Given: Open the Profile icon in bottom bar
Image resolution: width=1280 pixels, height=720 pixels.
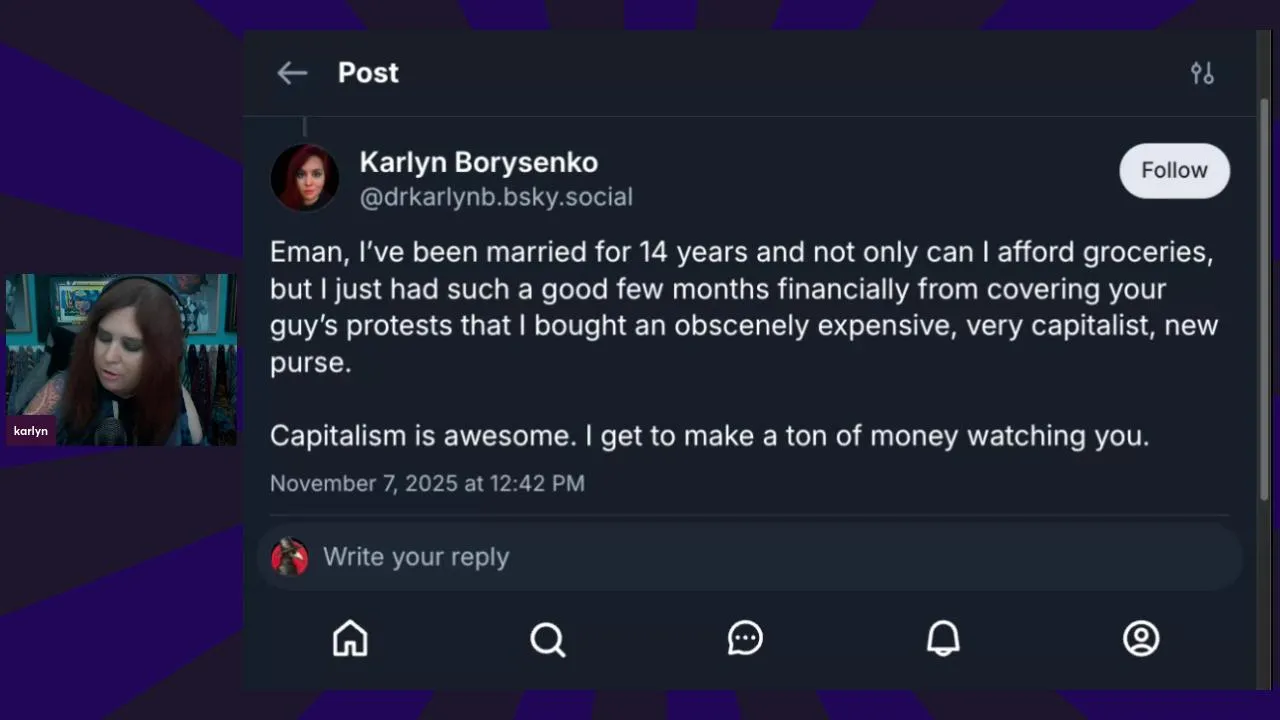Looking at the screenshot, I should [x=1141, y=638].
